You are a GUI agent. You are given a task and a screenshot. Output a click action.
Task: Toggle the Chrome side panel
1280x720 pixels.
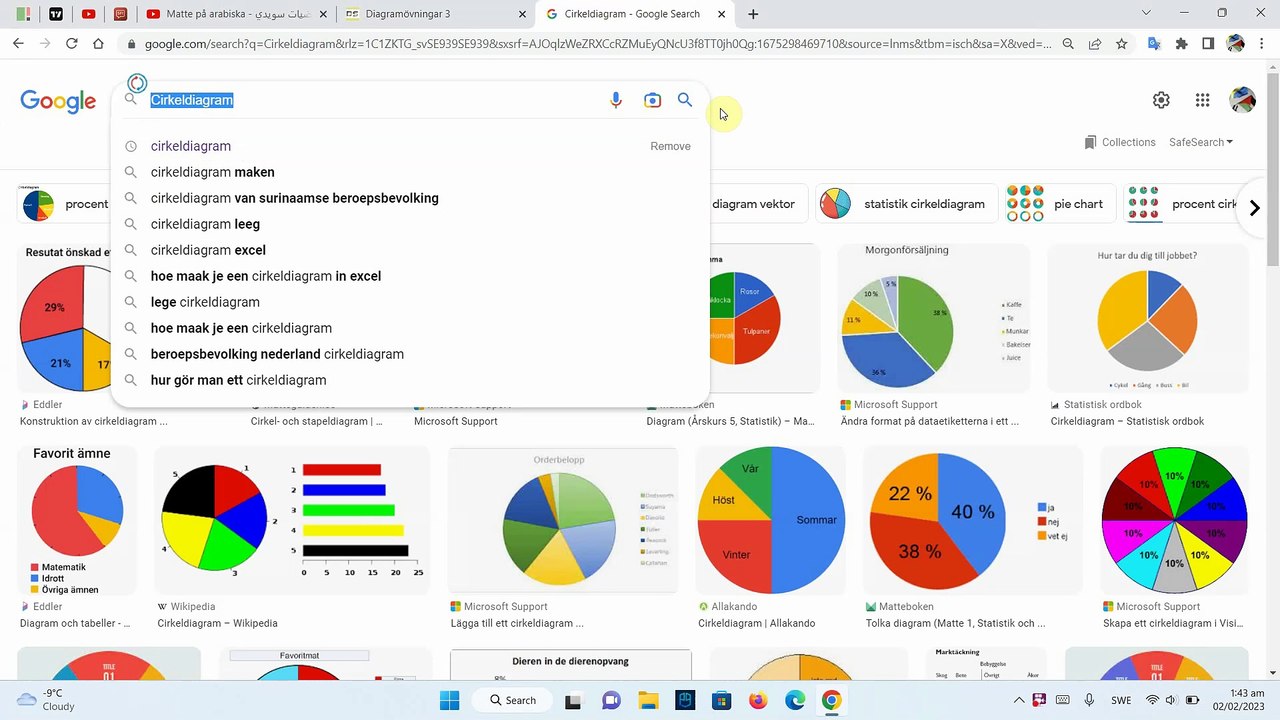1208,44
